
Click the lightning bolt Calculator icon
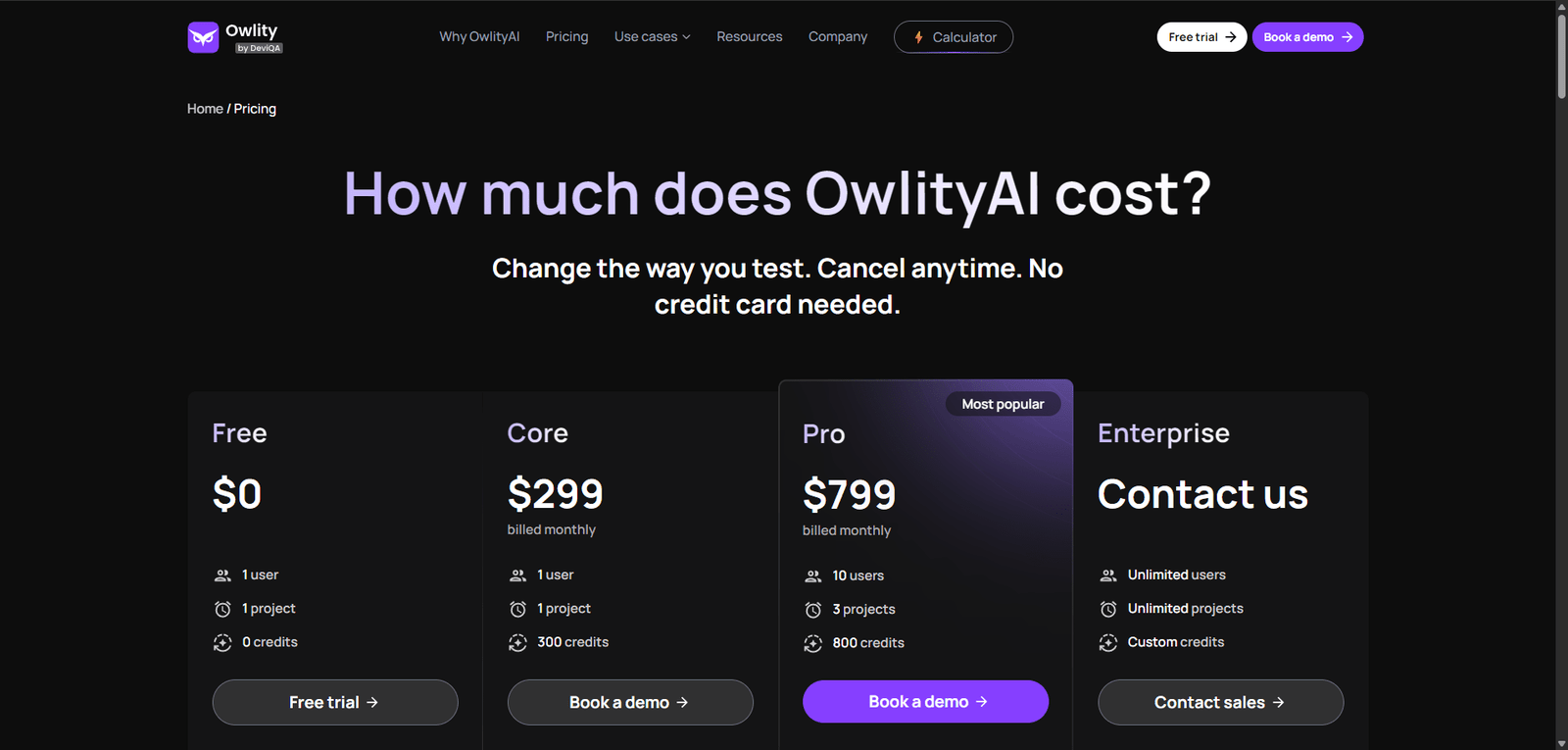(918, 37)
